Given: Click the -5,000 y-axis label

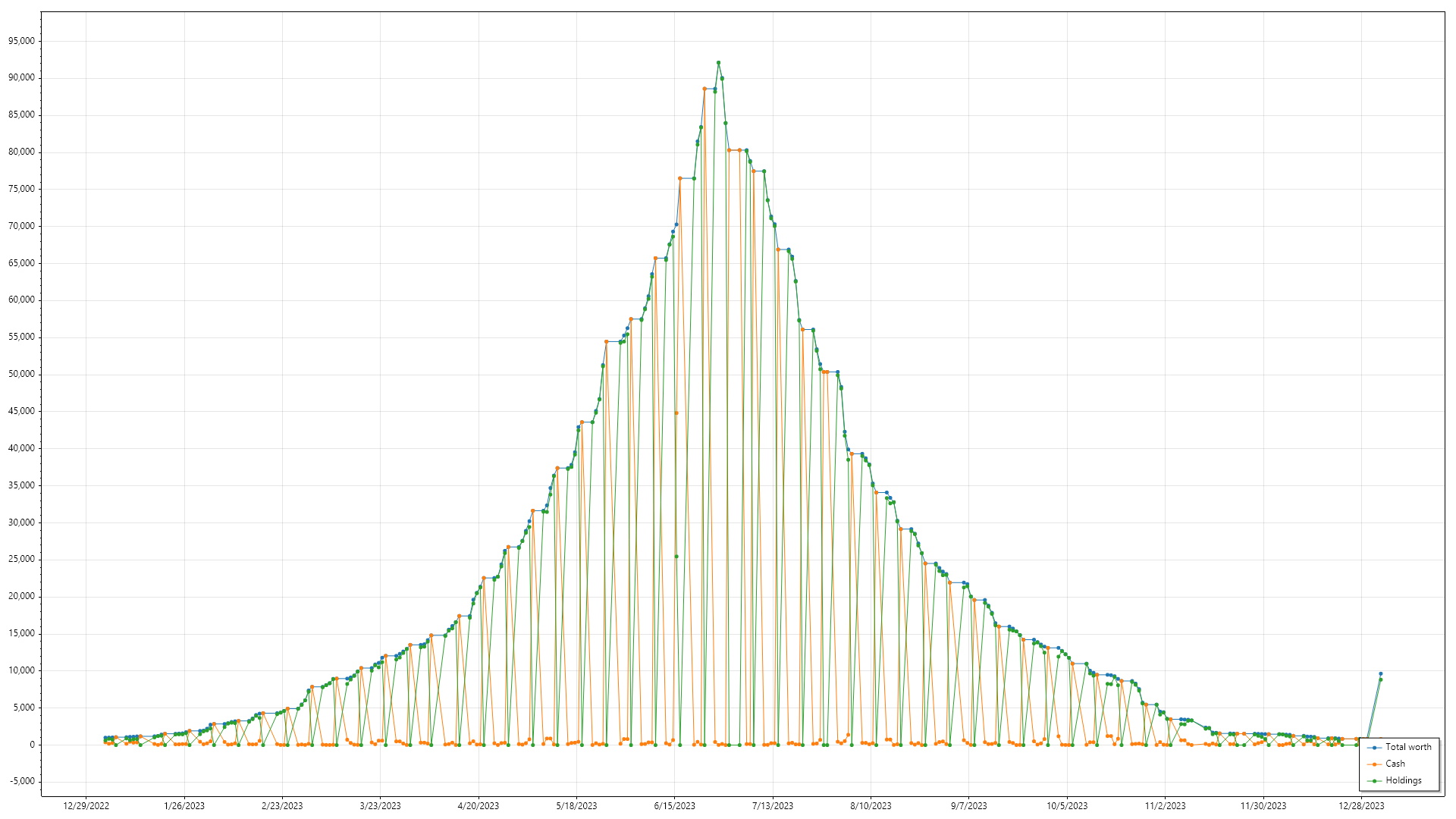Looking at the screenshot, I should tap(21, 782).
